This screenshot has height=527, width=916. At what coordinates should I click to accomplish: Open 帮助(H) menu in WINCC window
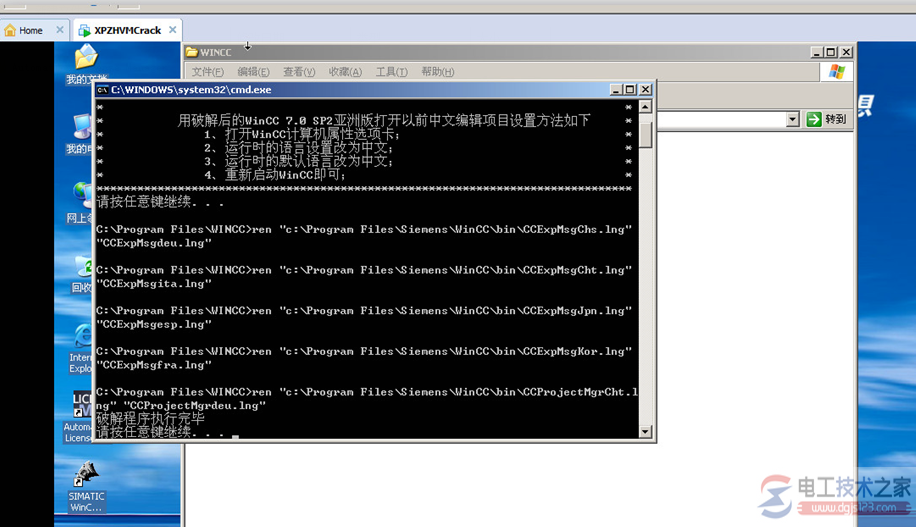point(438,71)
